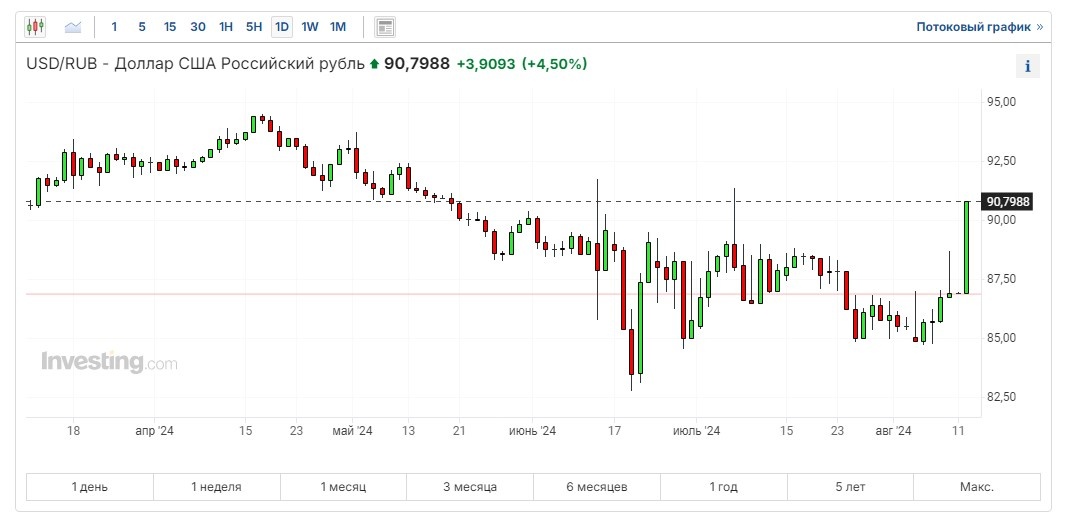Click the июль '24 date label
The height and width of the screenshot is (525, 1069).
tap(697, 431)
